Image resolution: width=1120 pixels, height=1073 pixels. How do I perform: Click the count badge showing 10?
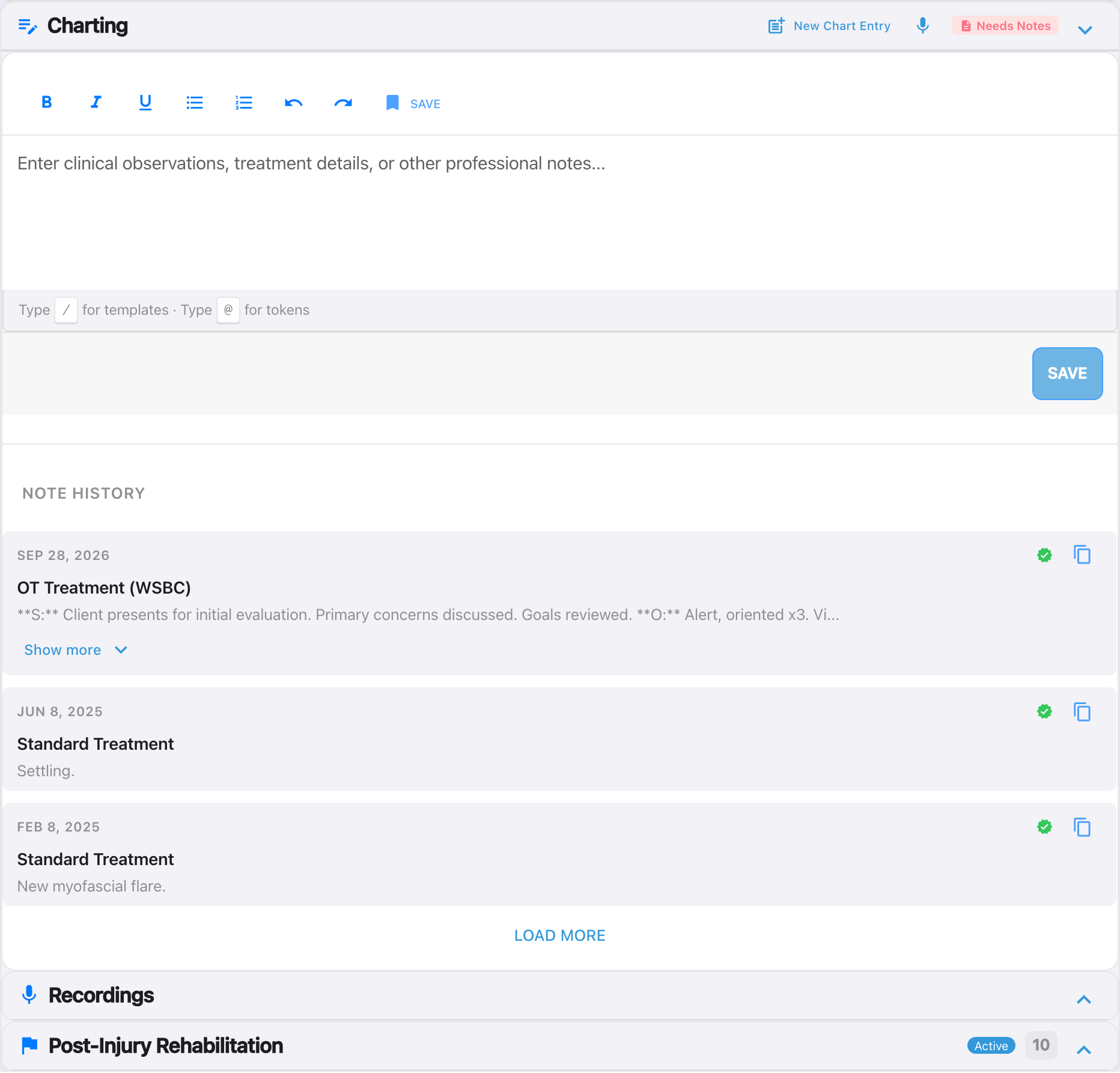coord(1041,1045)
